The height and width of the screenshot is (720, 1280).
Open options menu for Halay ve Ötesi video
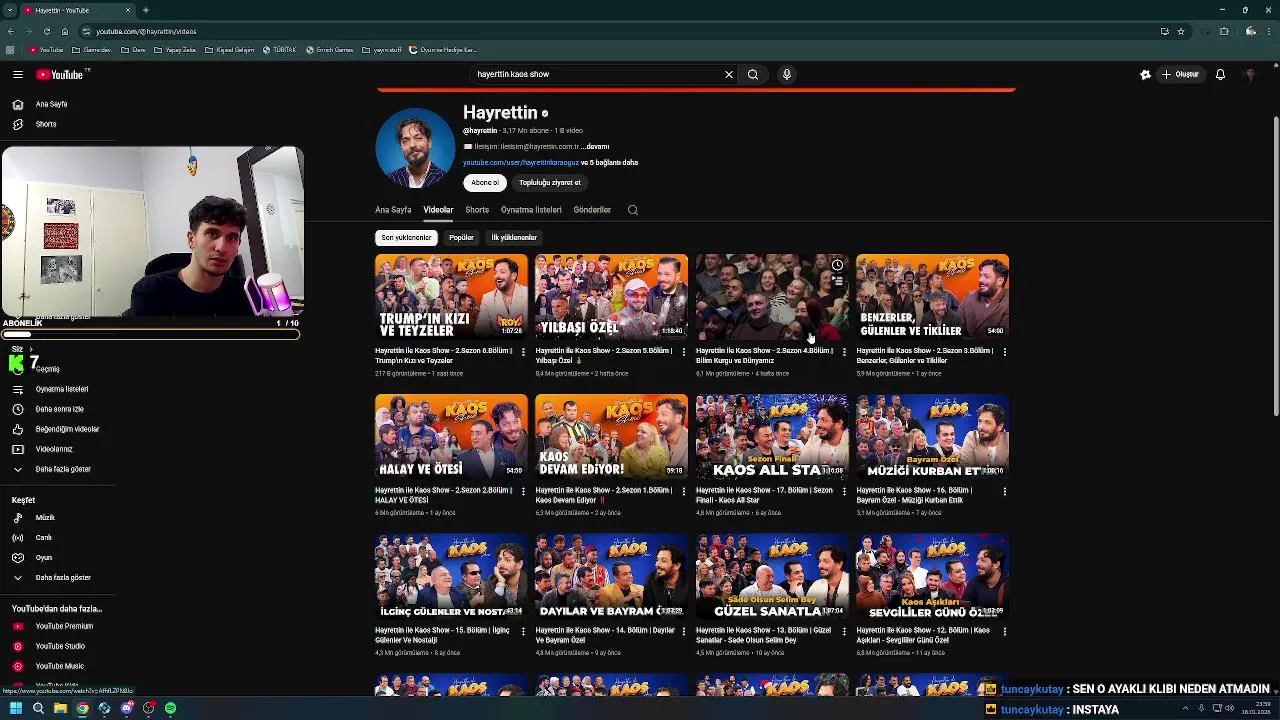pyautogui.click(x=523, y=491)
